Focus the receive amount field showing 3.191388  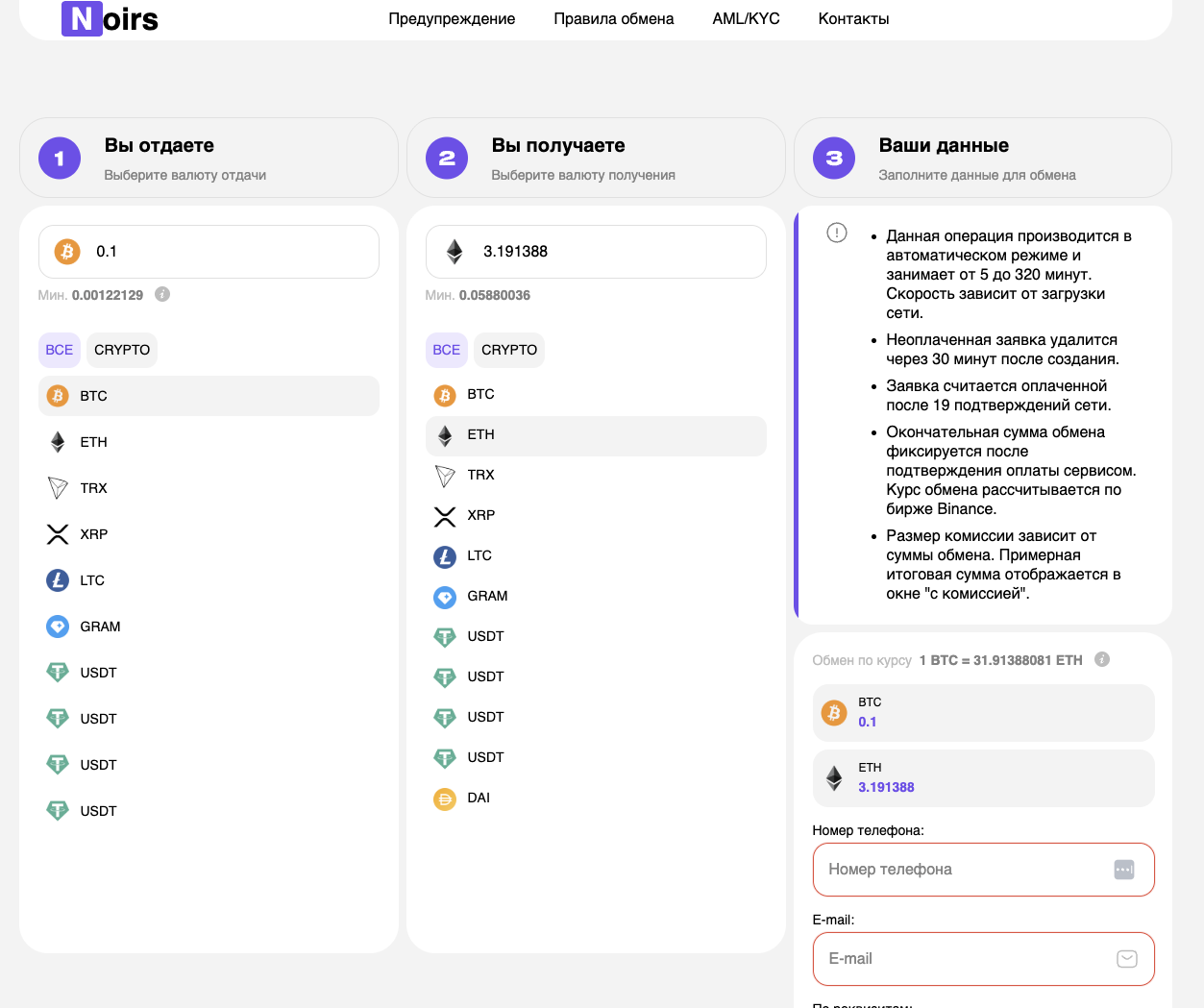(596, 252)
